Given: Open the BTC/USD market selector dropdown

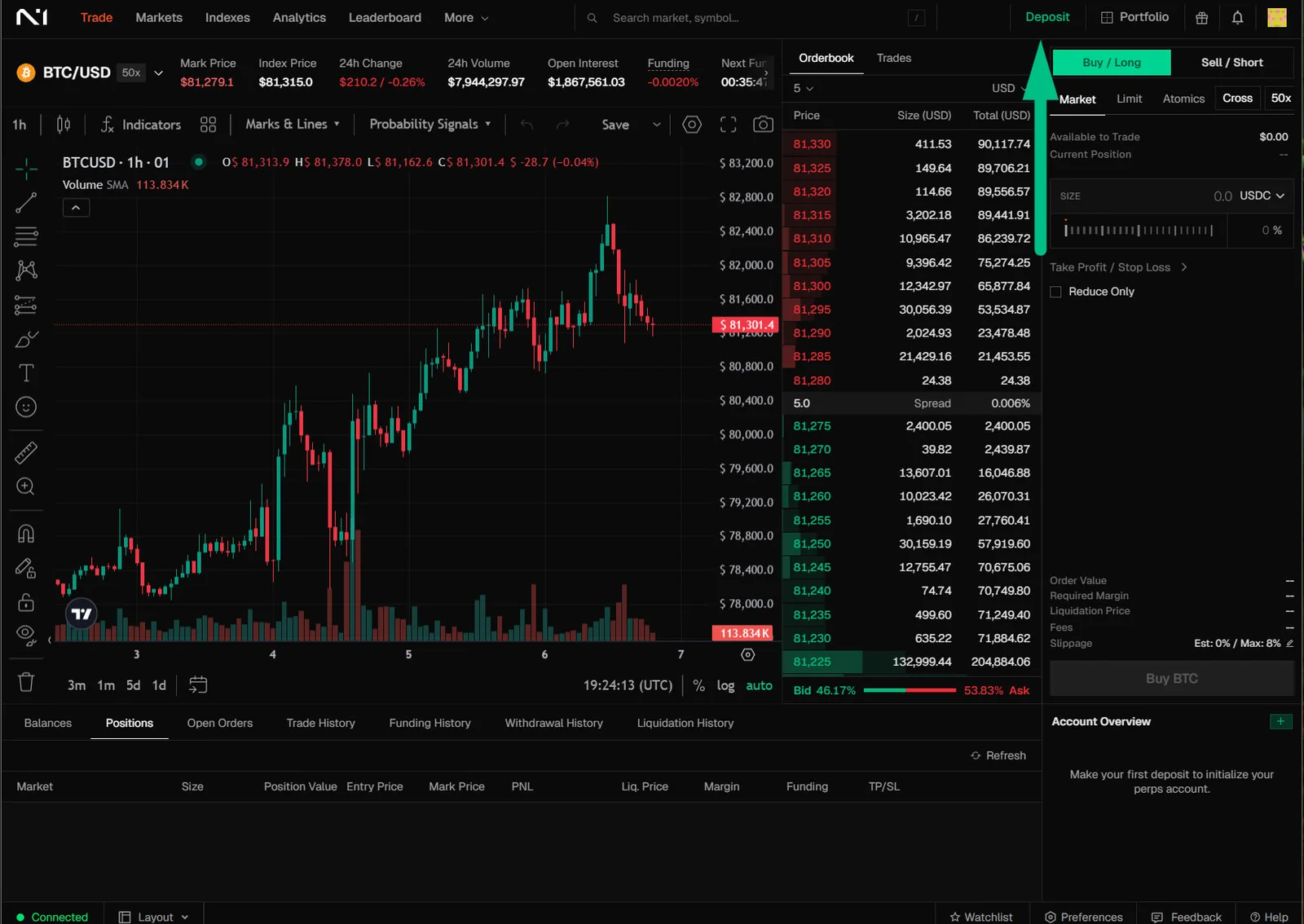Looking at the screenshot, I should coord(158,73).
